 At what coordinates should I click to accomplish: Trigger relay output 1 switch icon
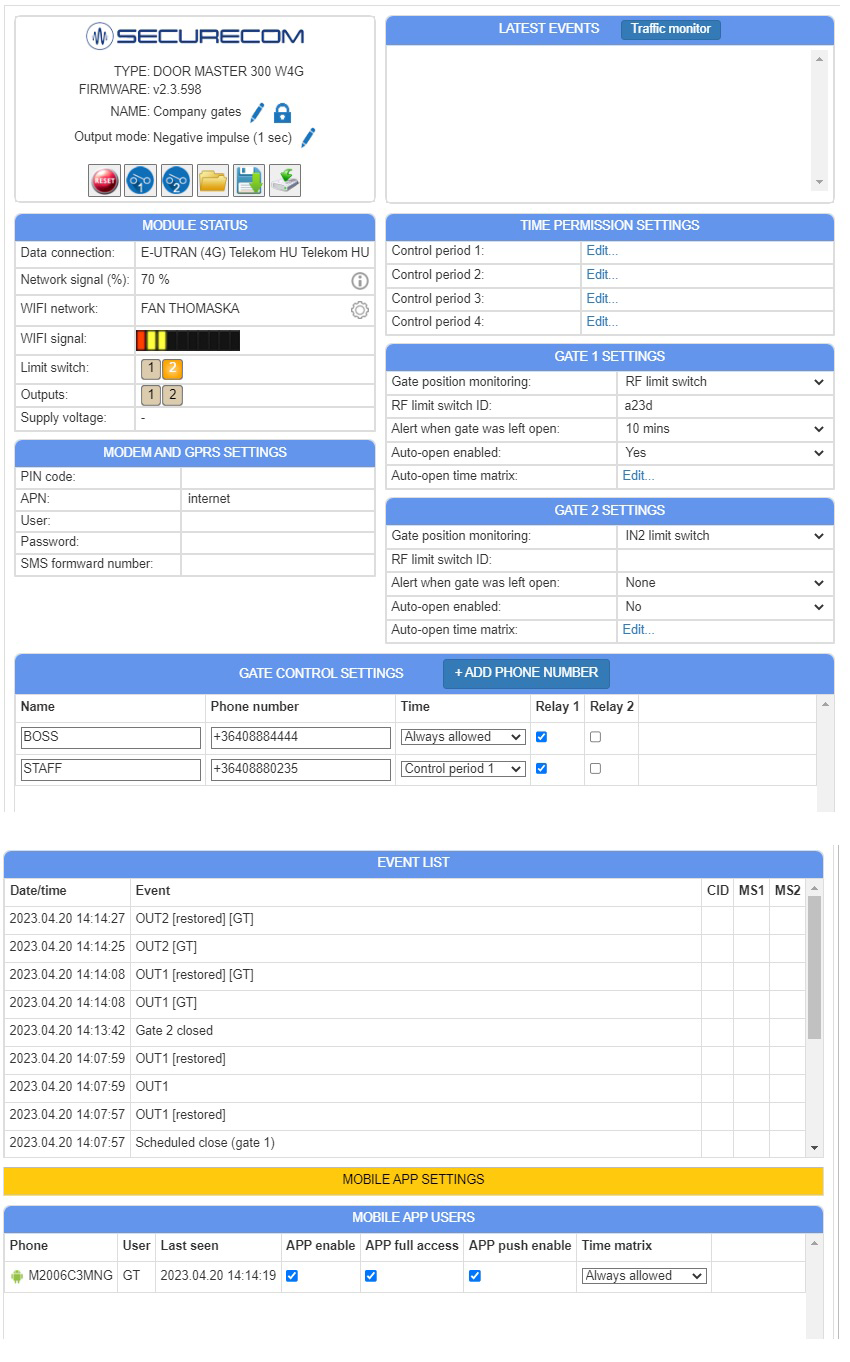coord(141,180)
